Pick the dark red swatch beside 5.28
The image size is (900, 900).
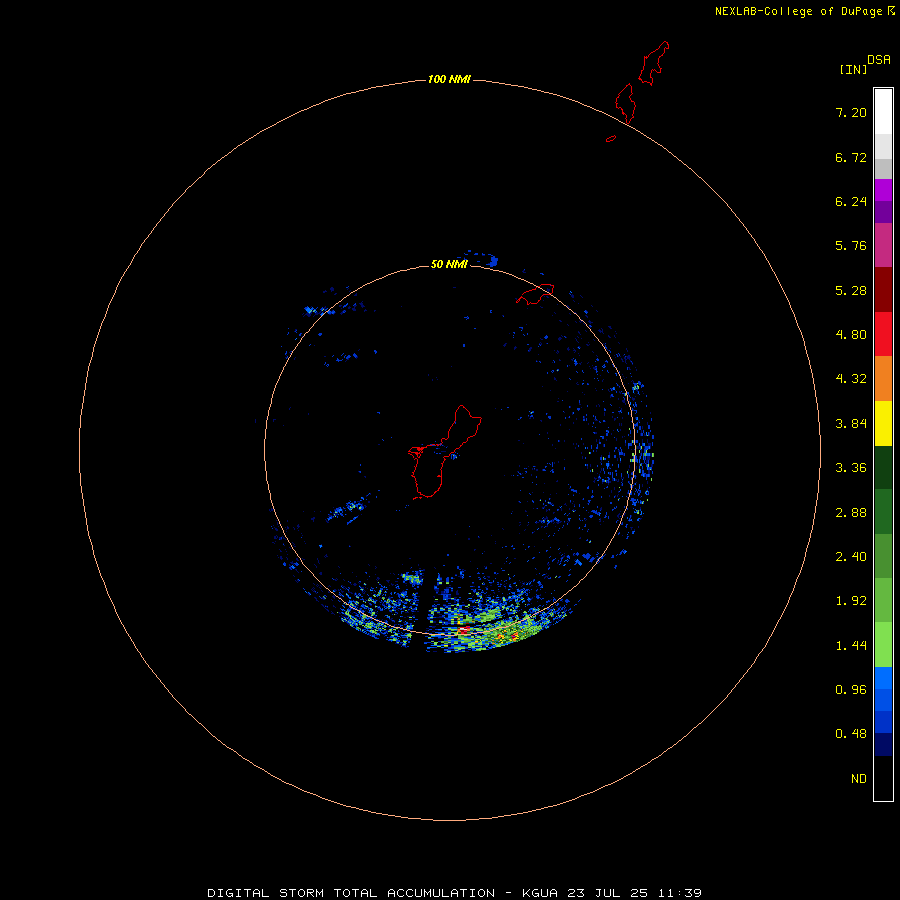pos(883,290)
